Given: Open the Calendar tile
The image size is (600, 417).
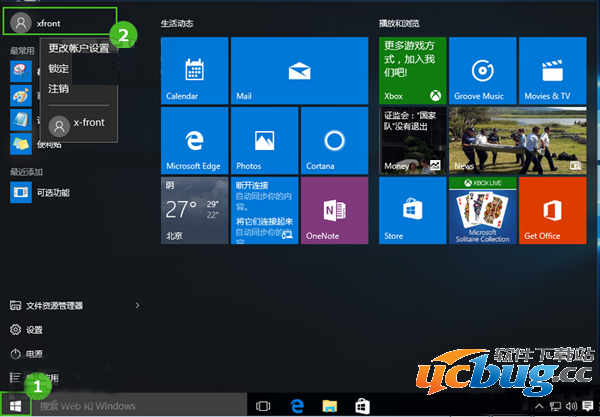Looking at the screenshot, I should (x=194, y=70).
